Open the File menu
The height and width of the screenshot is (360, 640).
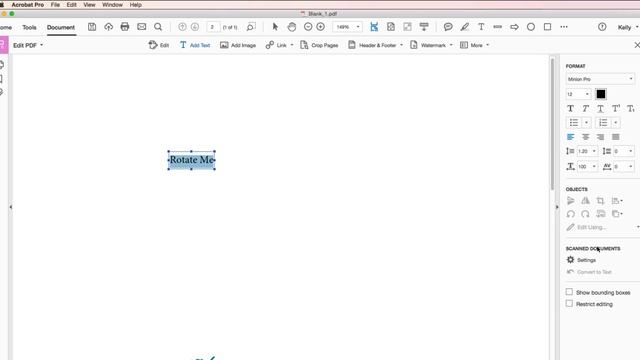55,5
